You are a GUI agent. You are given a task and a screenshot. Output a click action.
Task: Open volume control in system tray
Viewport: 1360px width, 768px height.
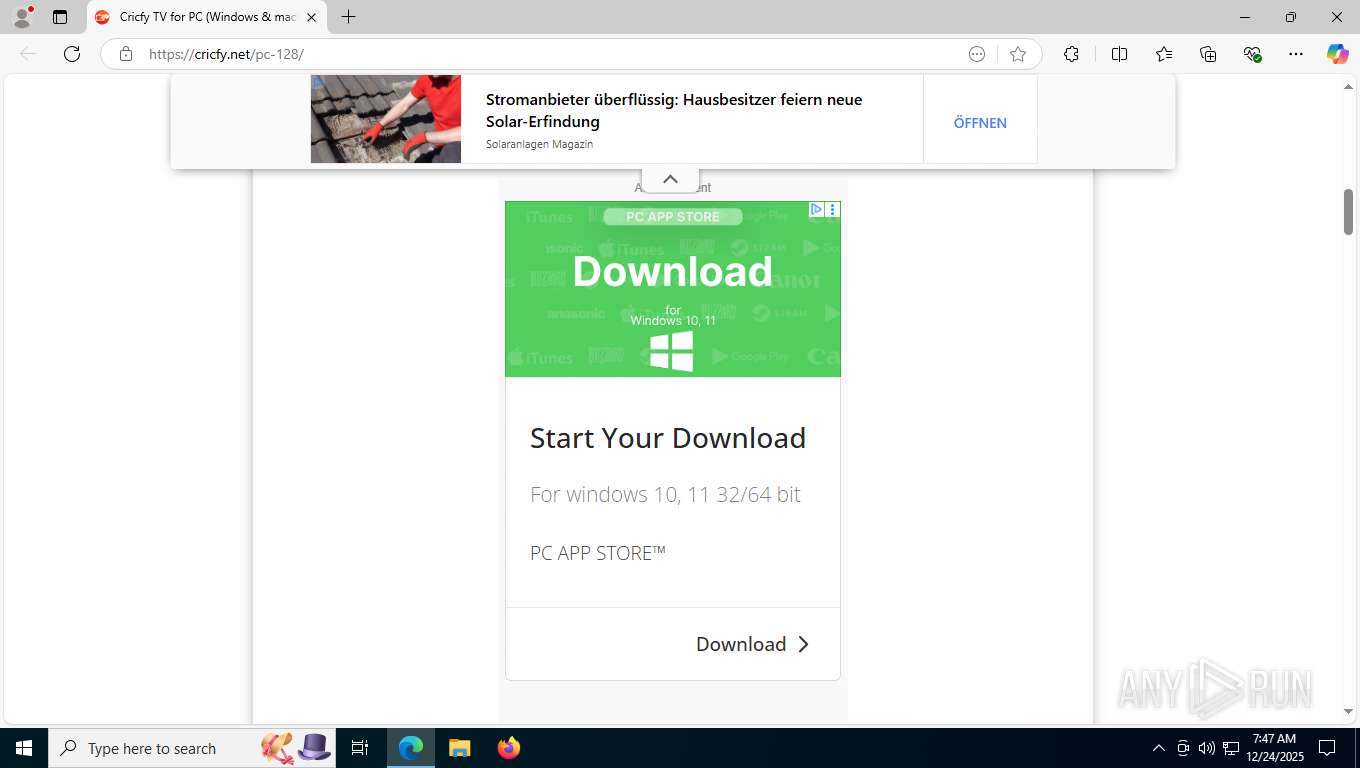coord(1207,748)
